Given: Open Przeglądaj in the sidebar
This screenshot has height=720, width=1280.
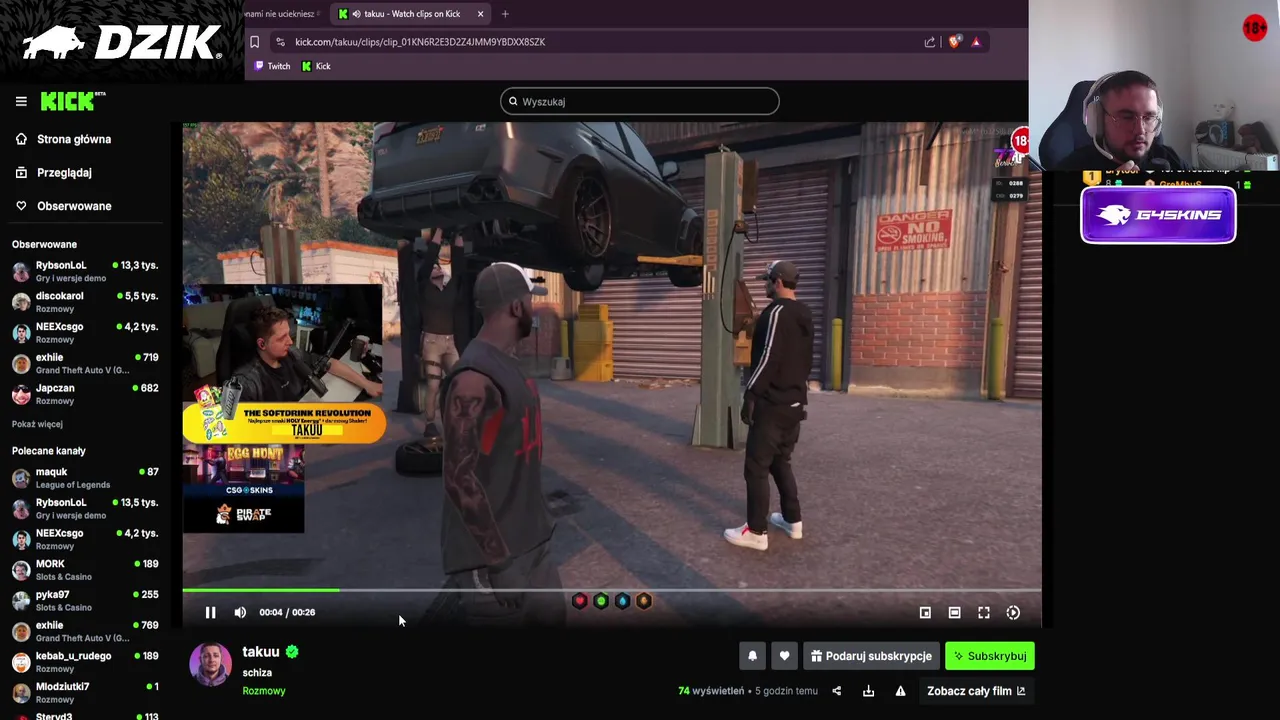Looking at the screenshot, I should (x=64, y=172).
